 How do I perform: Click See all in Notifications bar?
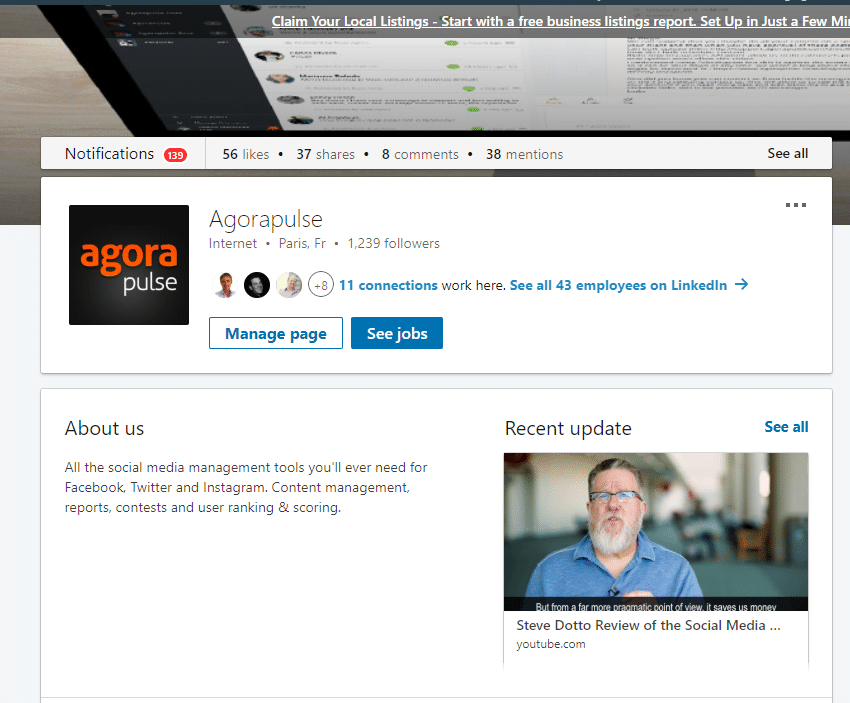click(788, 154)
